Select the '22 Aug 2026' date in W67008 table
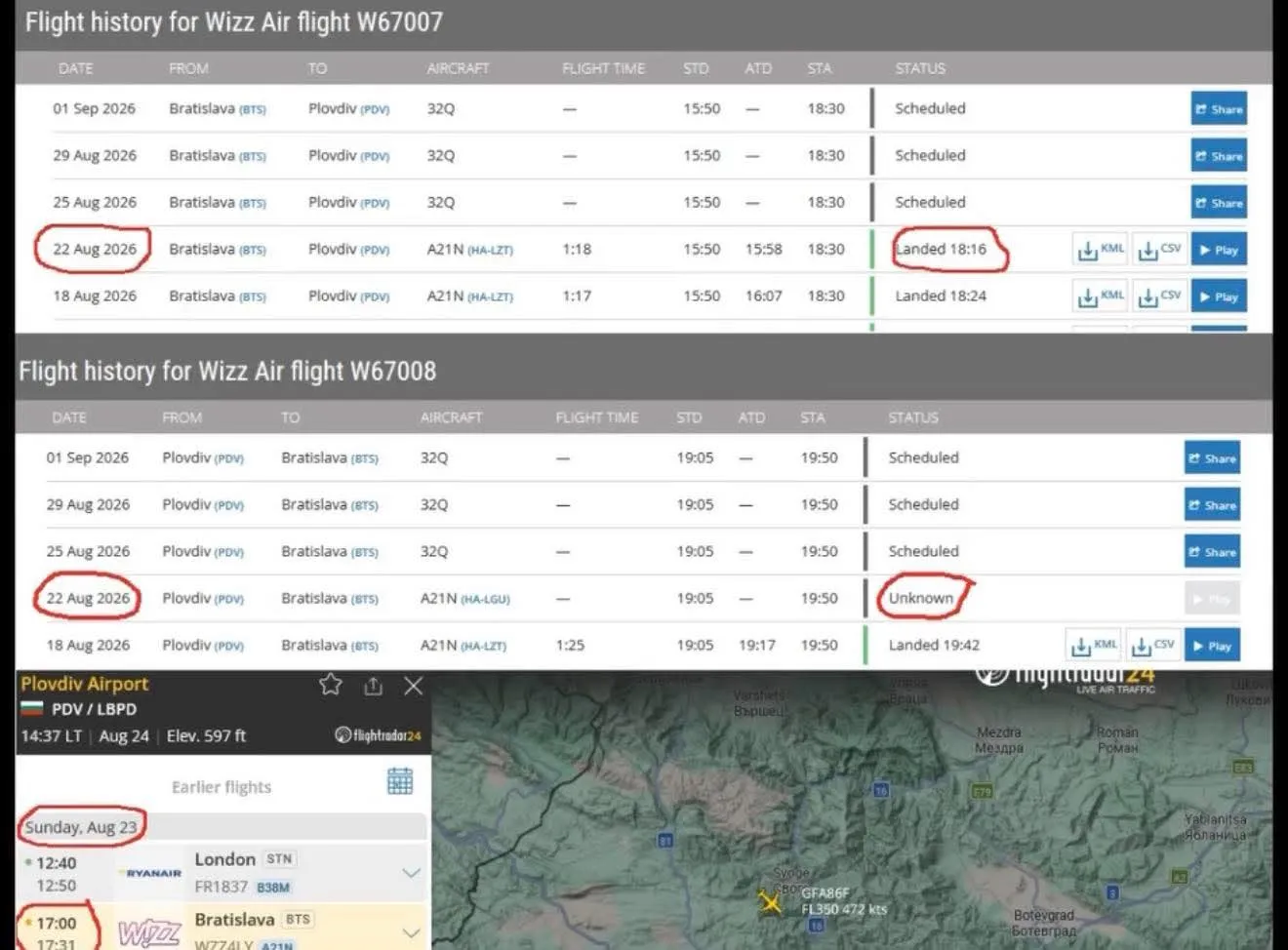Viewport: 1288px width, 950px height. [x=88, y=599]
